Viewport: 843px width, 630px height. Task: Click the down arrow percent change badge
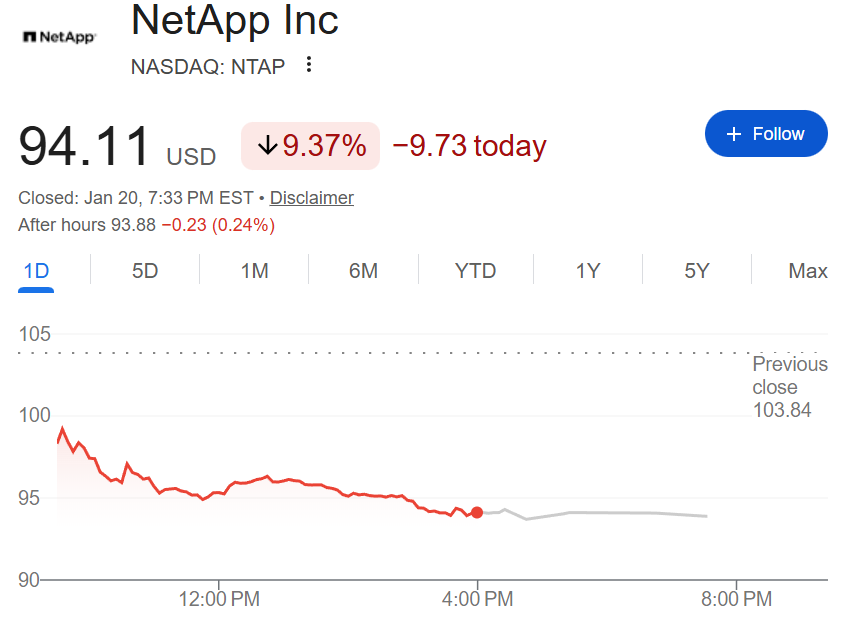tap(310, 146)
